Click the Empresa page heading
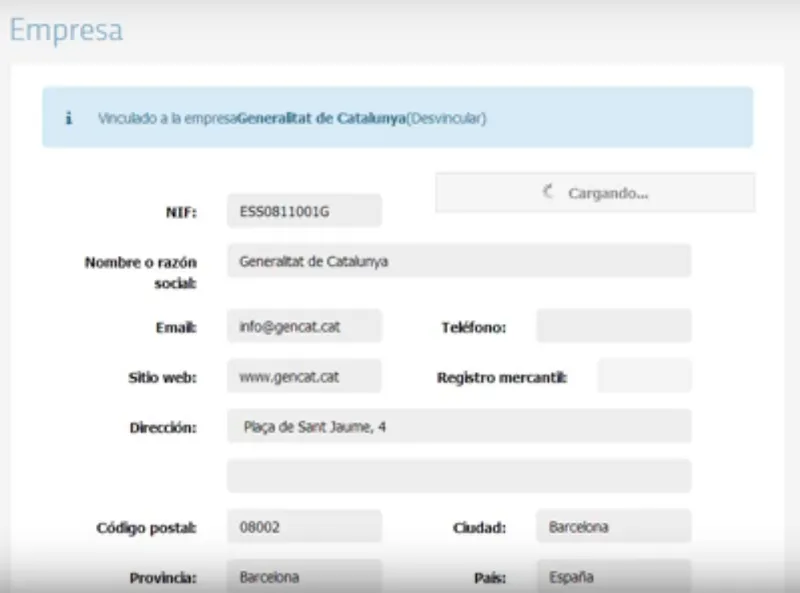 click(66, 30)
